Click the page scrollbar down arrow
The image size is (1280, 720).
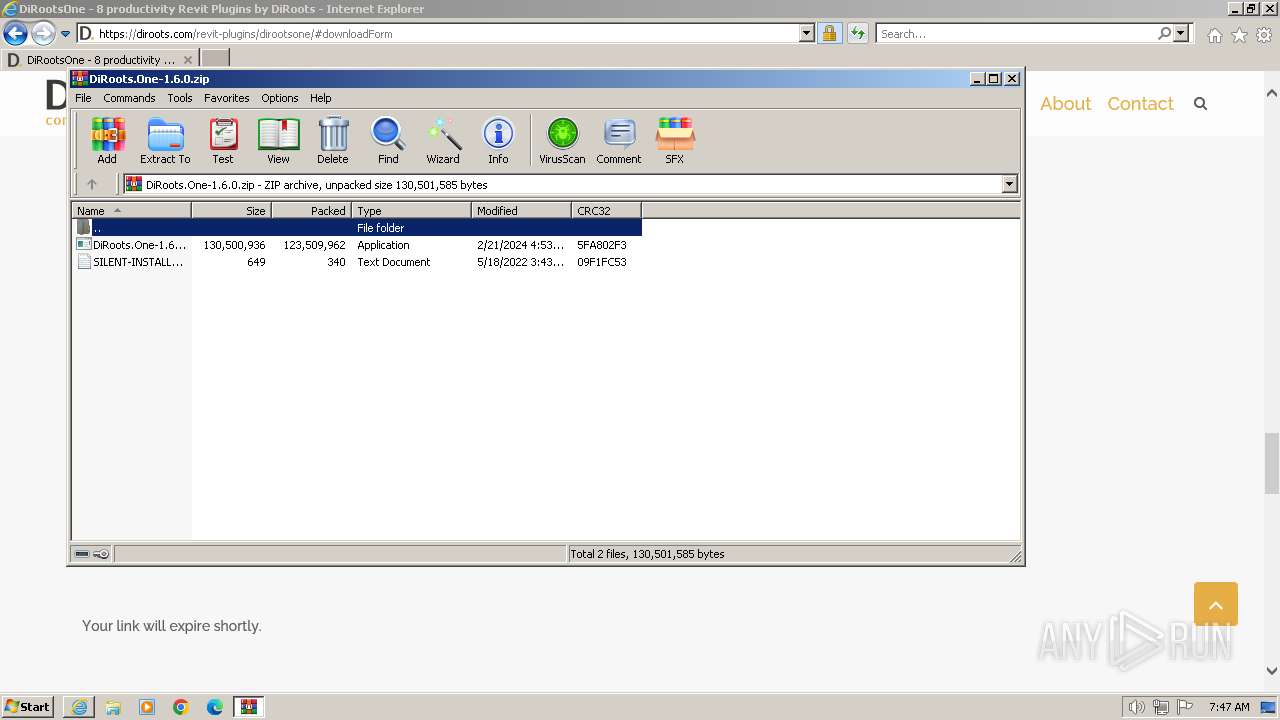coord(1272,672)
